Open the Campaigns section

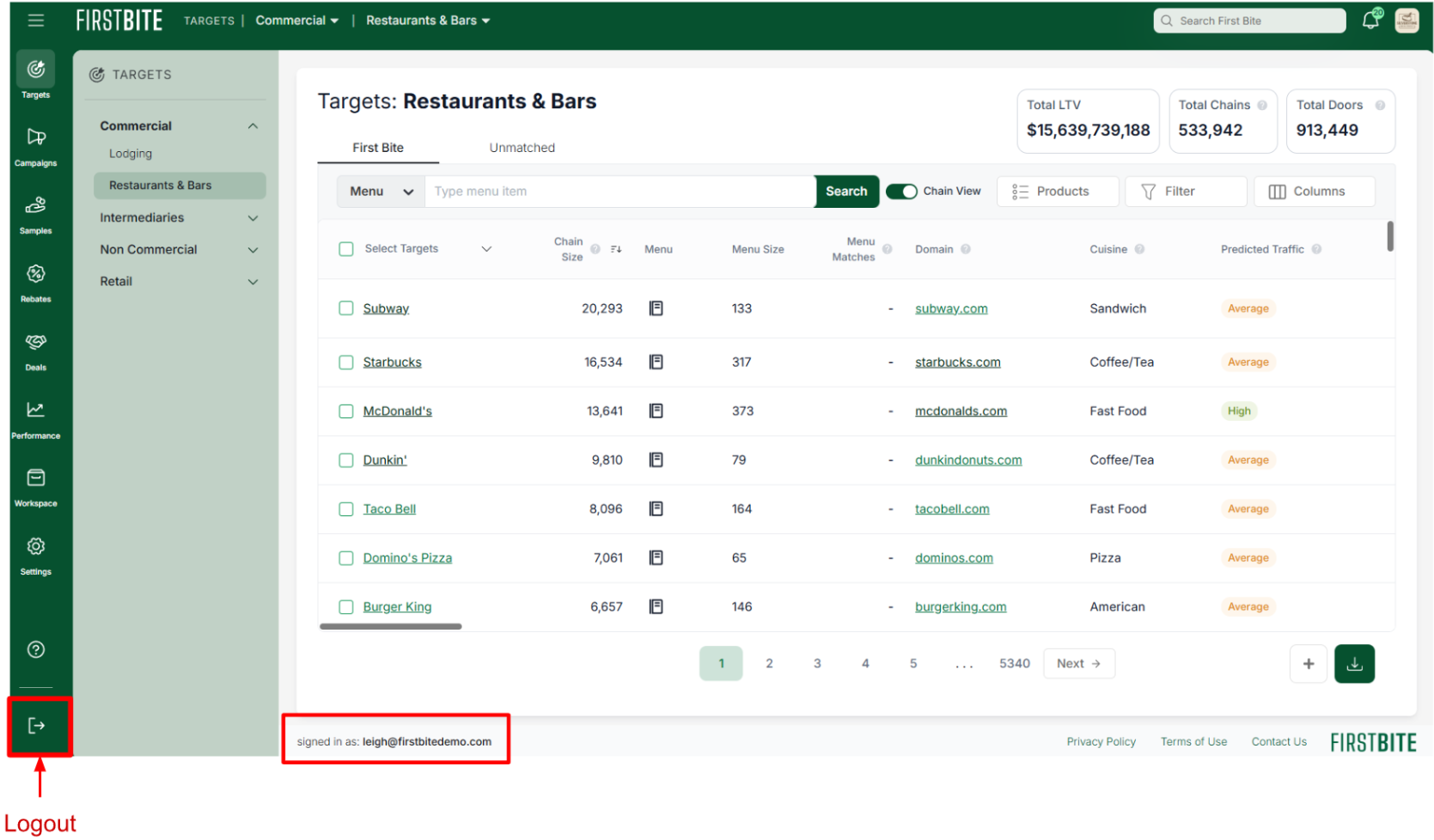pos(35,145)
